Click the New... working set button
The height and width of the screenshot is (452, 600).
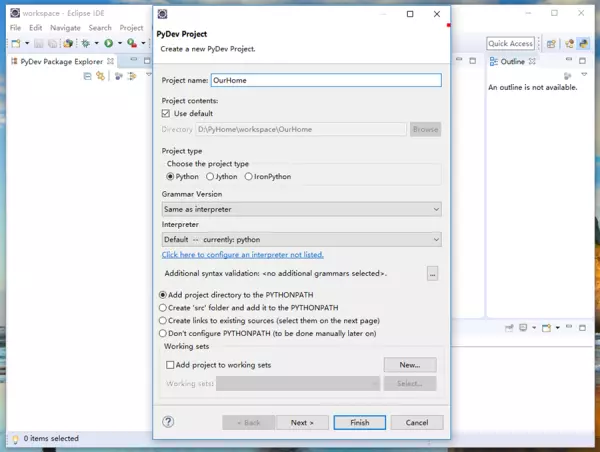pos(410,365)
